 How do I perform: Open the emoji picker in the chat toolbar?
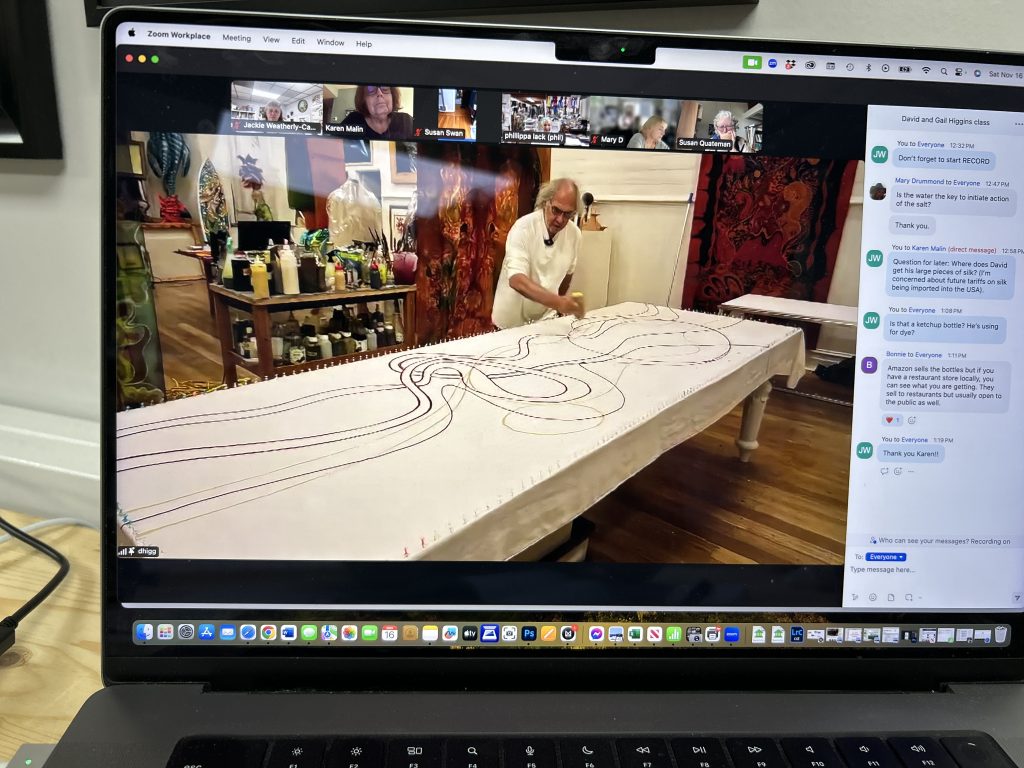coord(873,597)
